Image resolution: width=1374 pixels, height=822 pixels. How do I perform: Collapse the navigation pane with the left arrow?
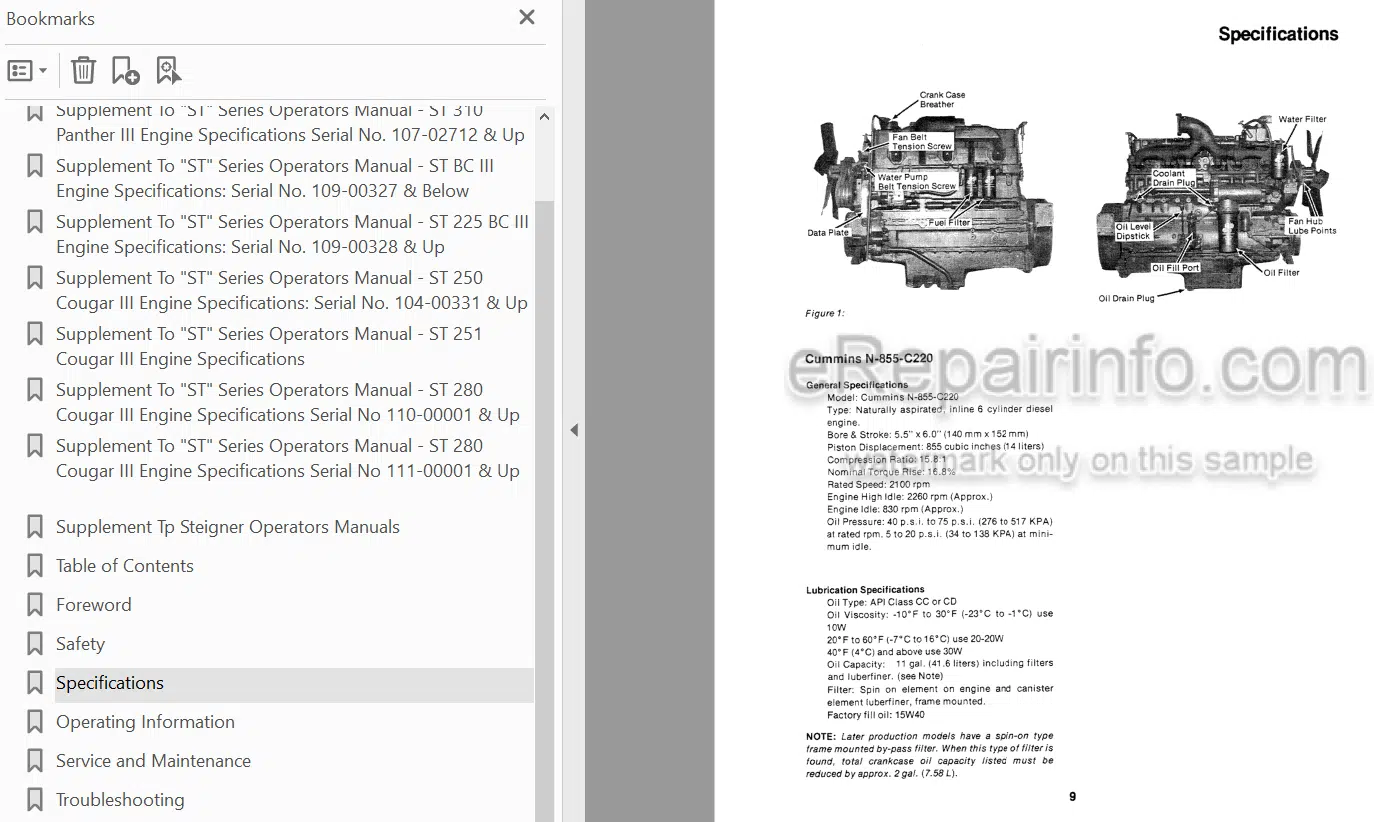pos(574,430)
